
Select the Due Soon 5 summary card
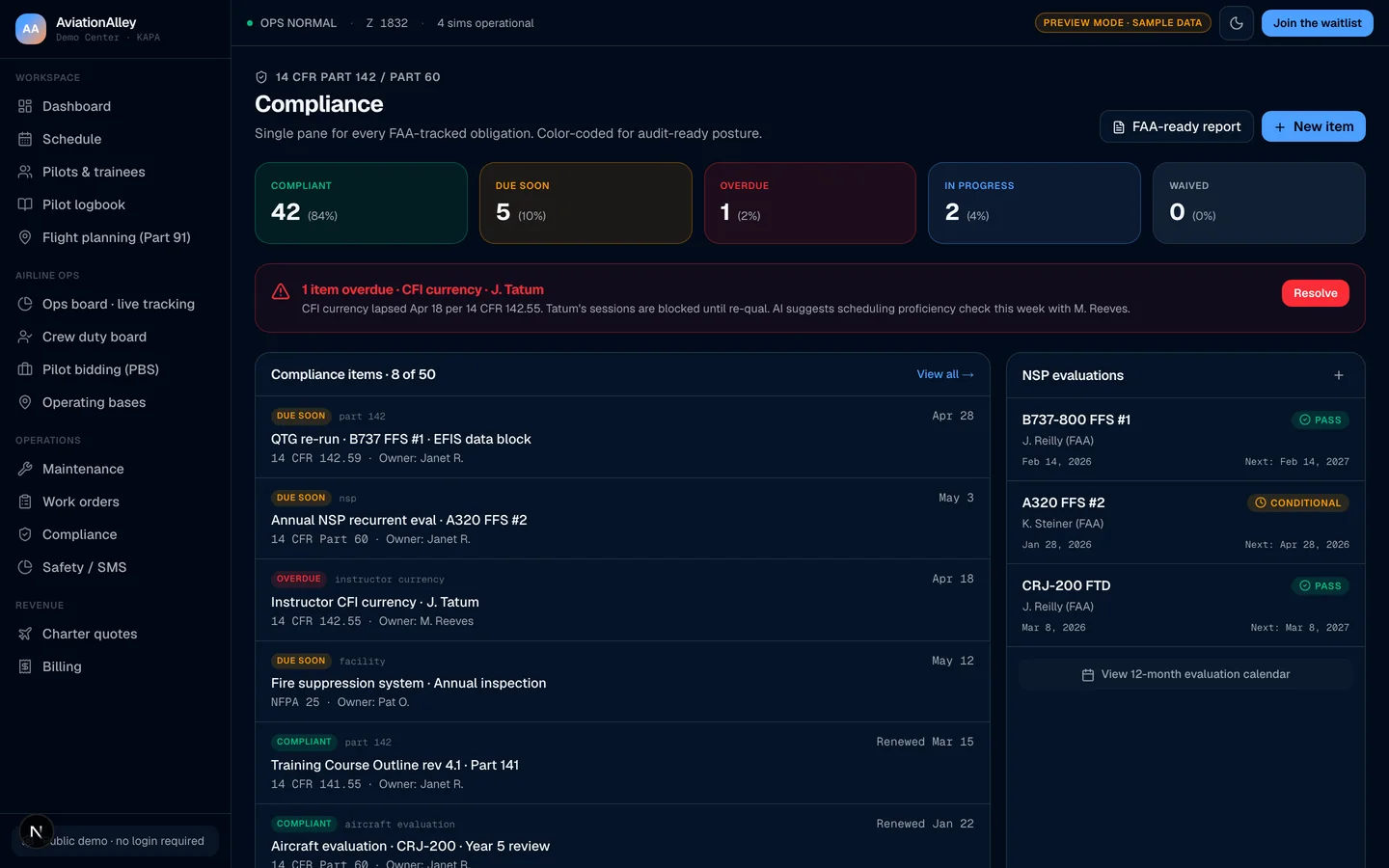[x=586, y=203]
